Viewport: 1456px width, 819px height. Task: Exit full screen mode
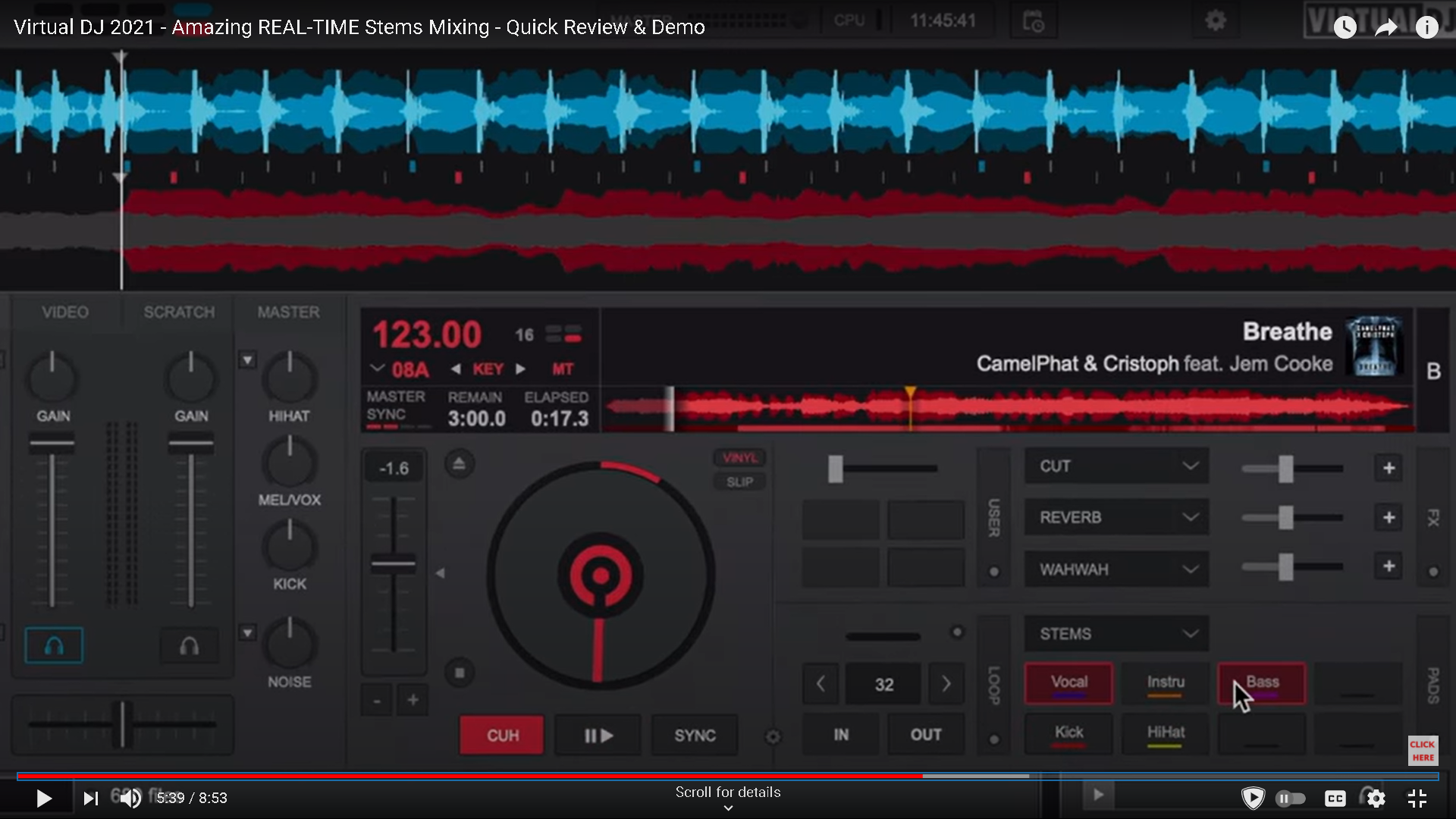[1417, 798]
